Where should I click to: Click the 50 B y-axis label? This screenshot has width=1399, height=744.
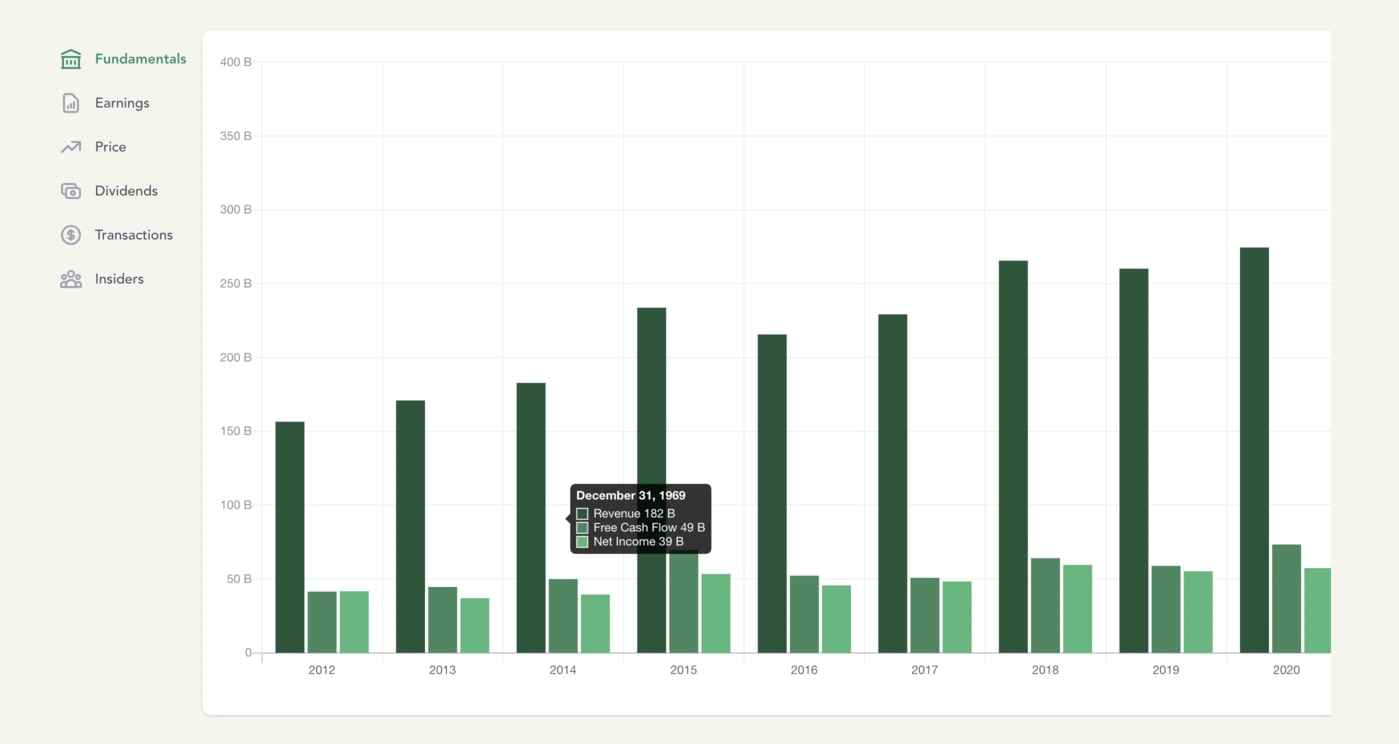(239, 579)
